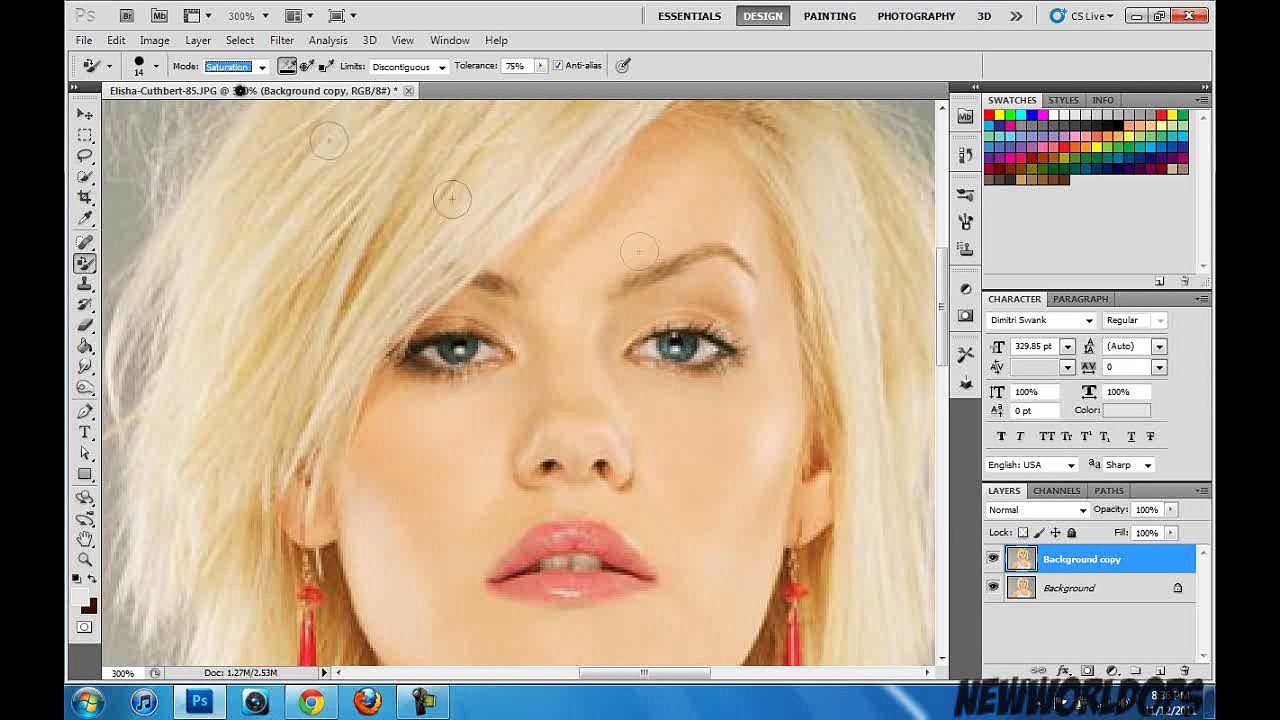Image resolution: width=1280 pixels, height=720 pixels.
Task: Select the Horizontal Type tool
Action: [85, 432]
